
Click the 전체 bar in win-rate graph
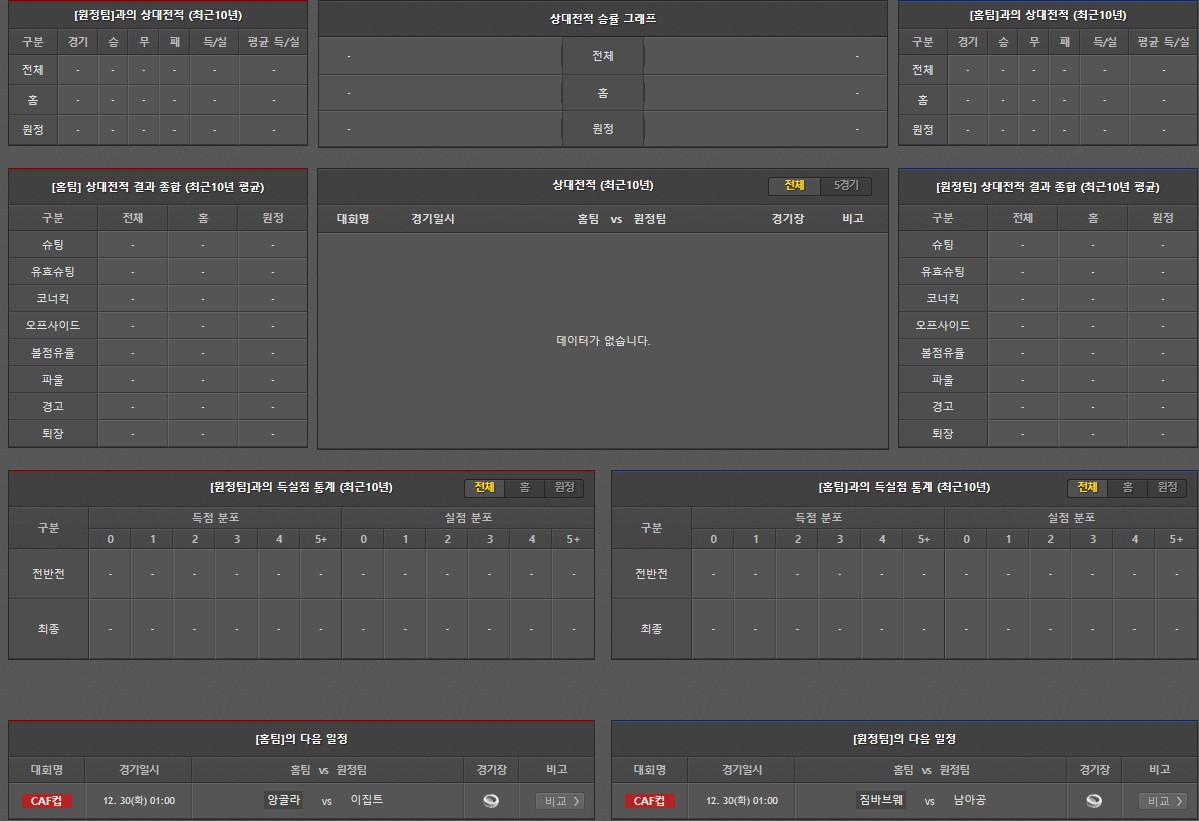(x=602, y=56)
